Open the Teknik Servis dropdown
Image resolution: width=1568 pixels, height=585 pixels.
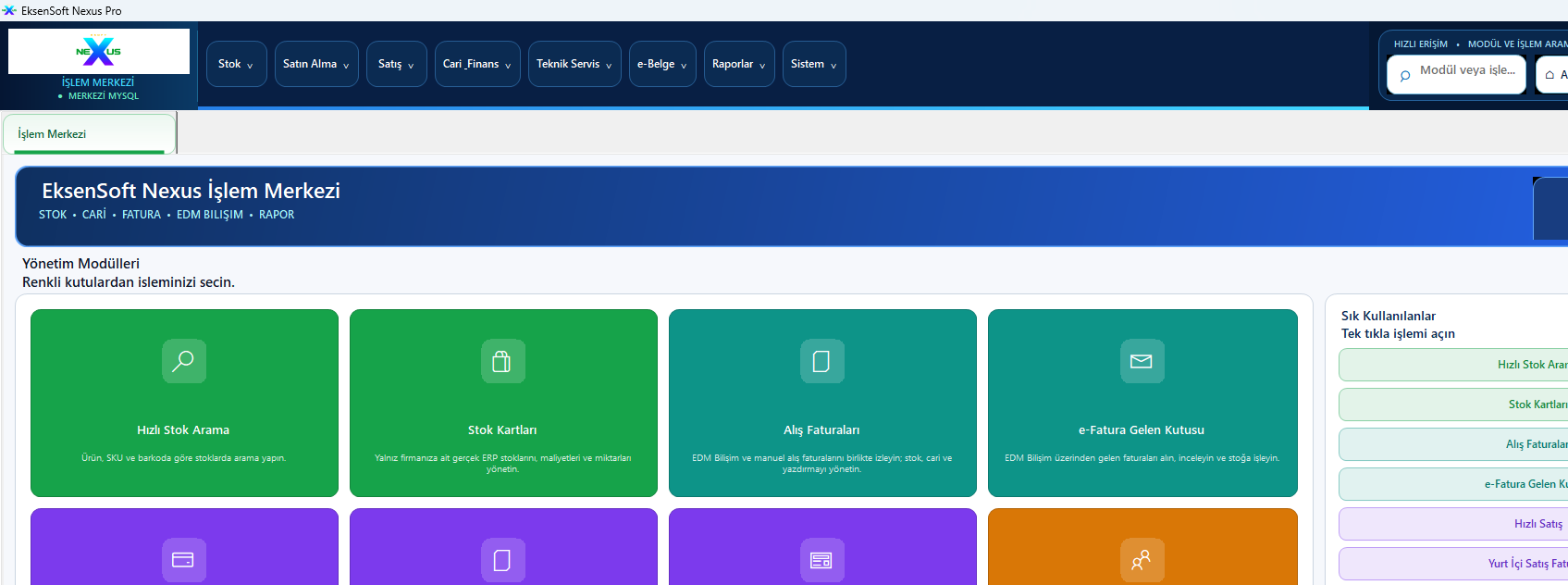[x=574, y=64]
